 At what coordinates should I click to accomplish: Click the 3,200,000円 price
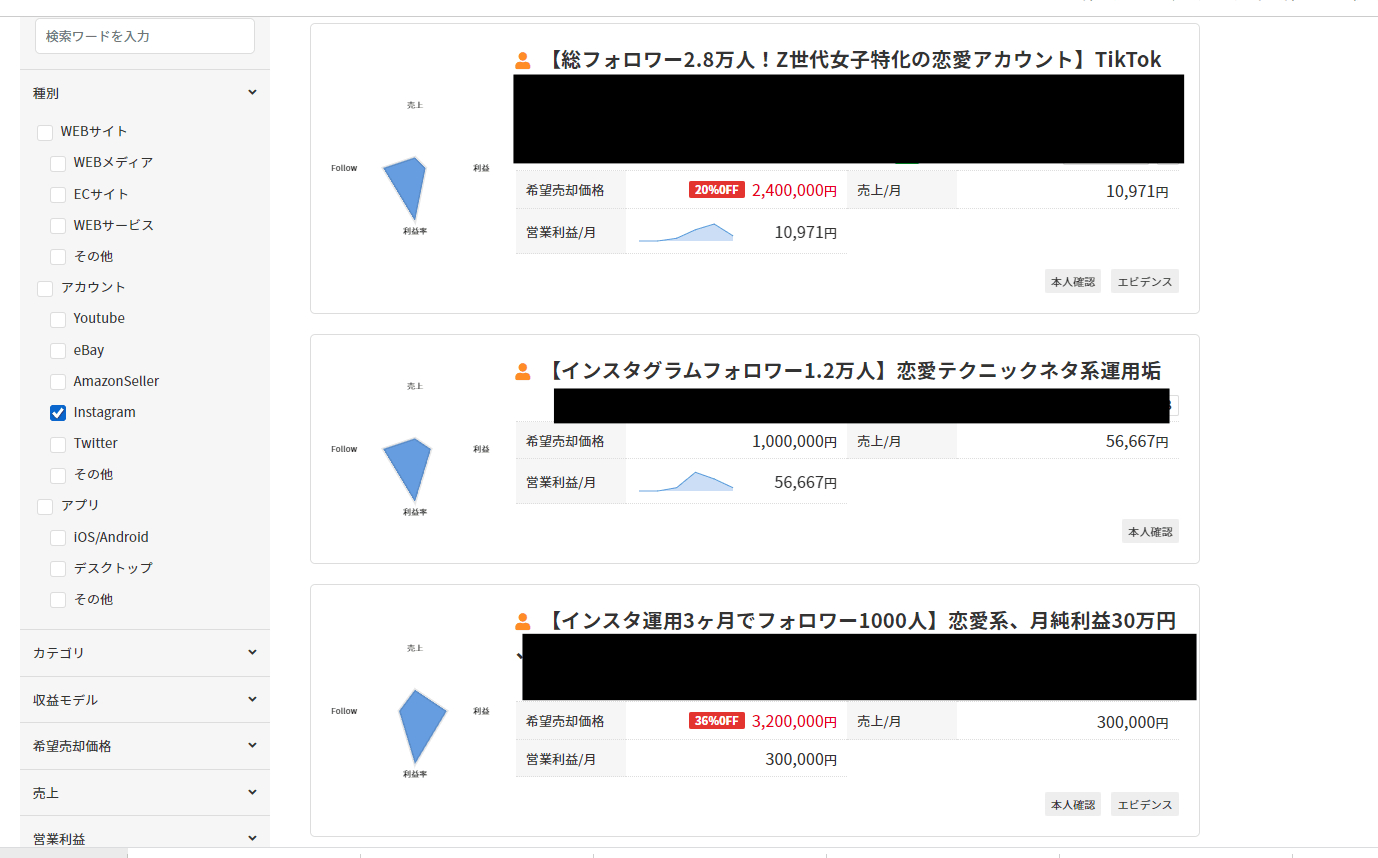pos(794,721)
